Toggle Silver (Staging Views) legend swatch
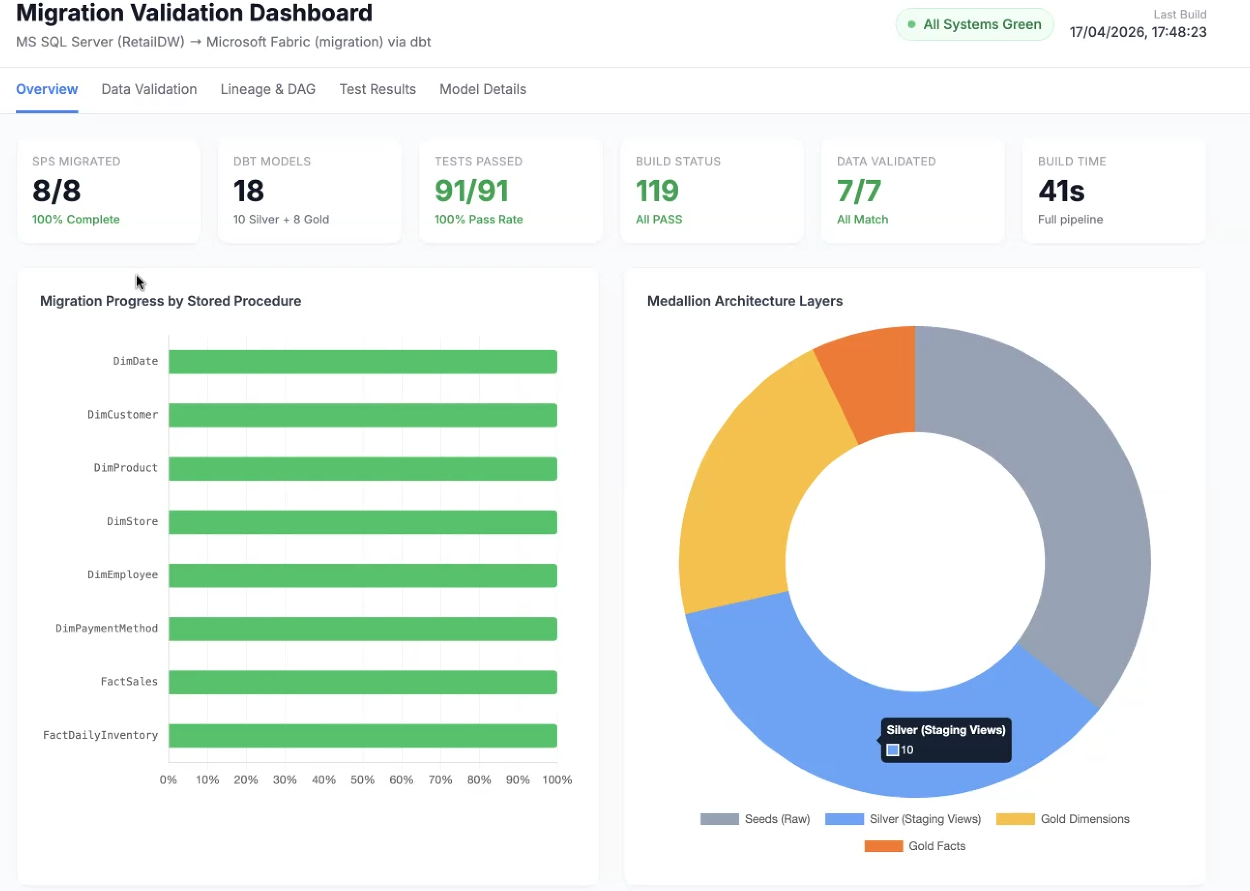 coord(844,819)
